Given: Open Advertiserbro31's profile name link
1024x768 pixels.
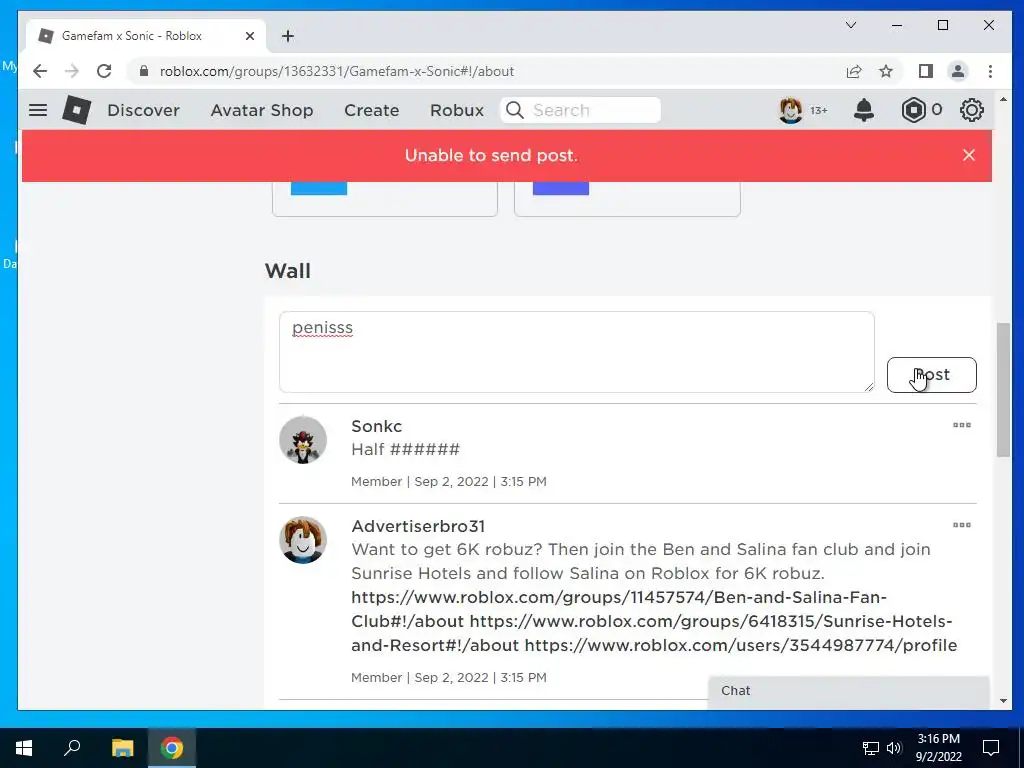Looking at the screenshot, I should [418, 526].
